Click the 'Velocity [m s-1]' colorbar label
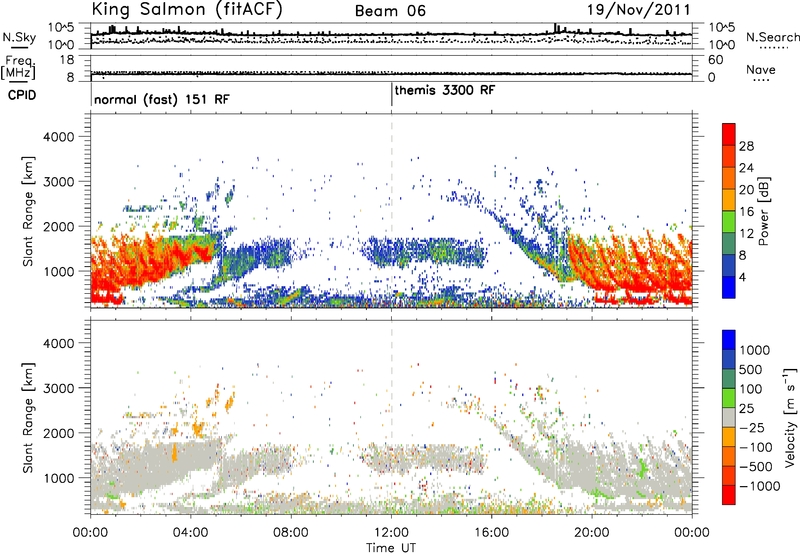800x554 pixels. [790, 417]
